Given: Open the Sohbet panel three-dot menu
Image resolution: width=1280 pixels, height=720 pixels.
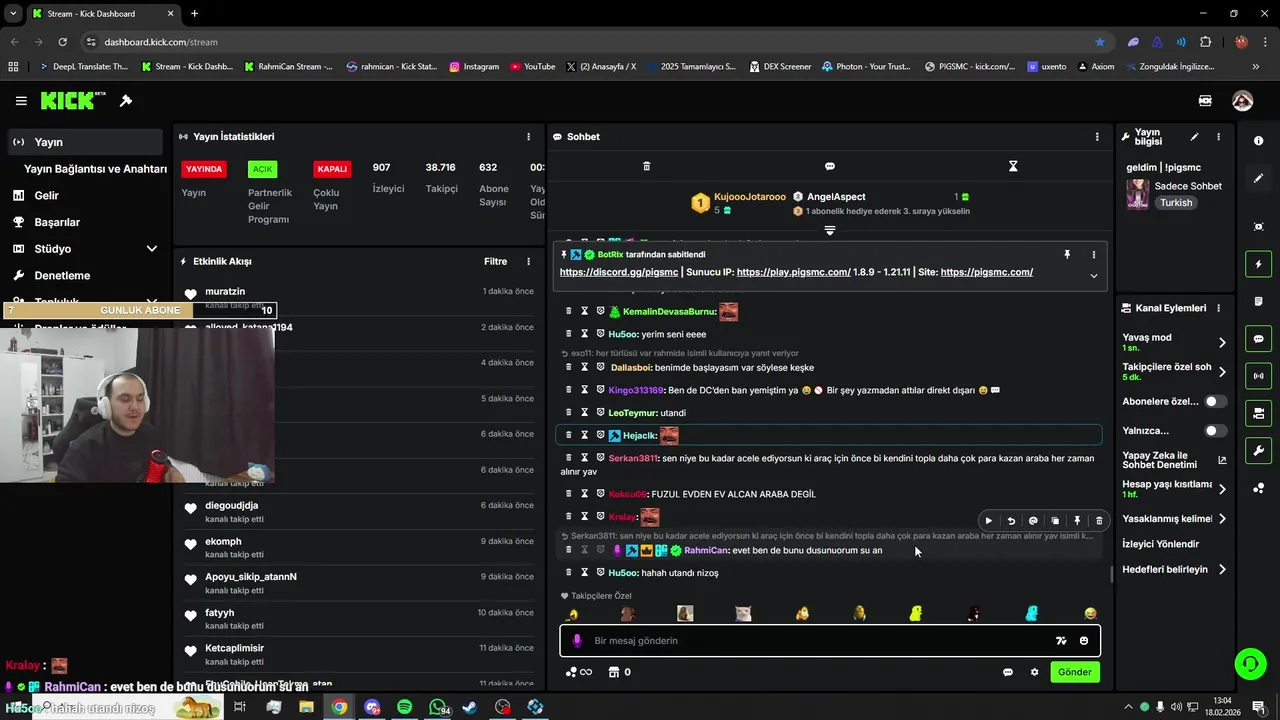Looking at the screenshot, I should pyautogui.click(x=1097, y=137).
